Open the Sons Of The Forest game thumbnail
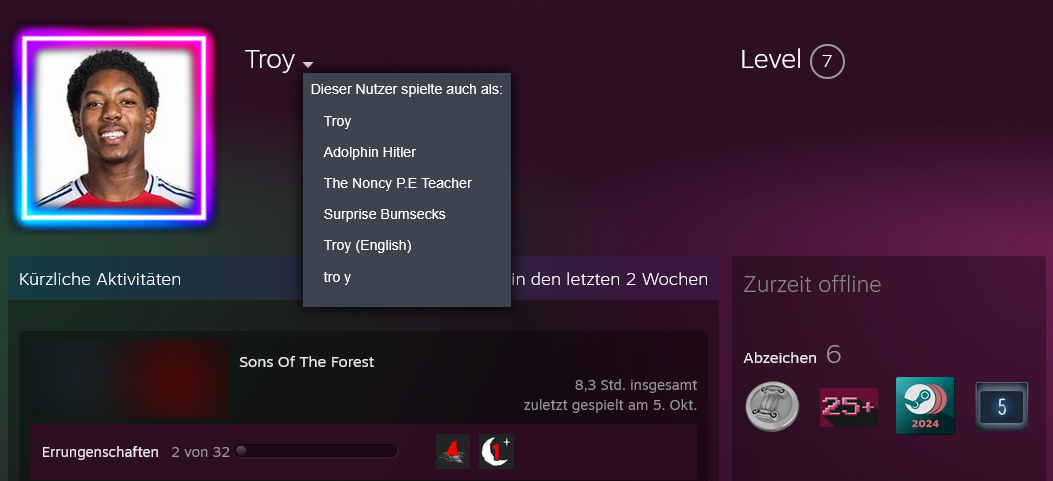Screen dimensions: 1053x481 128,380
